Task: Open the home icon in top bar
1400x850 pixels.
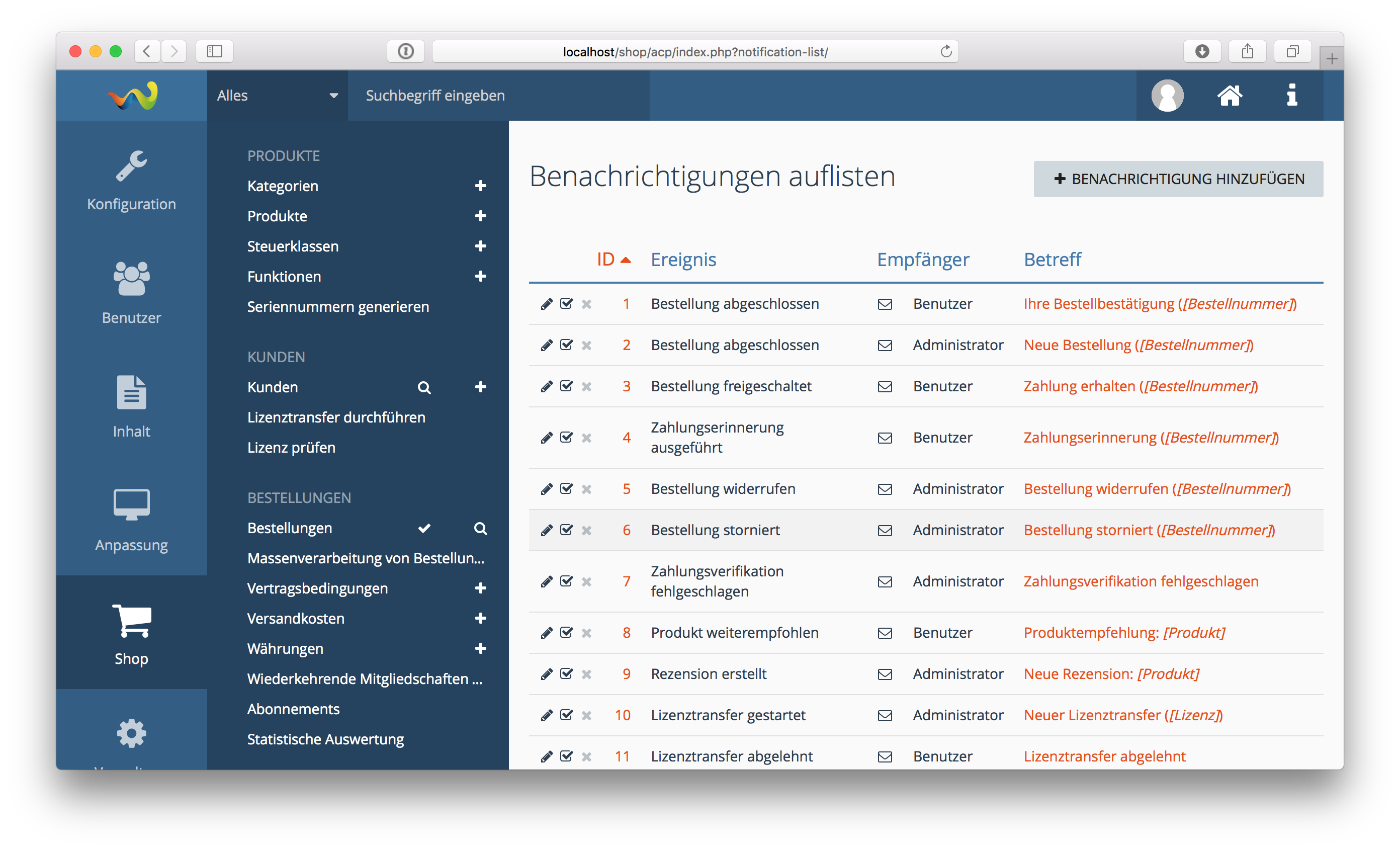Action: [1229, 96]
